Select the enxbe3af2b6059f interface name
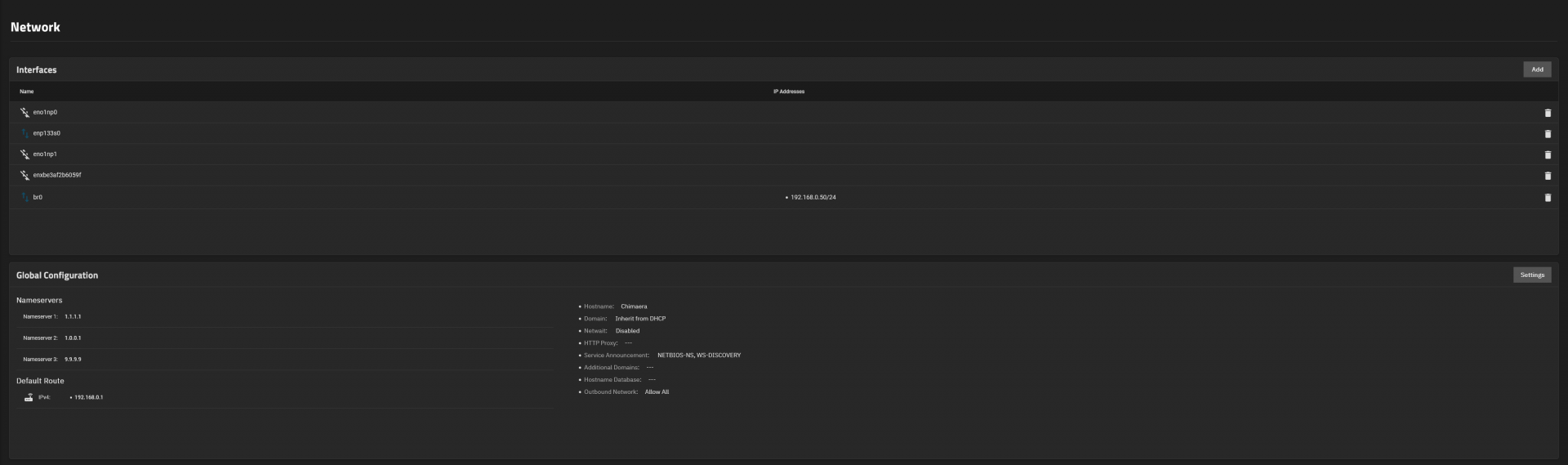1568x465 pixels. [57, 175]
